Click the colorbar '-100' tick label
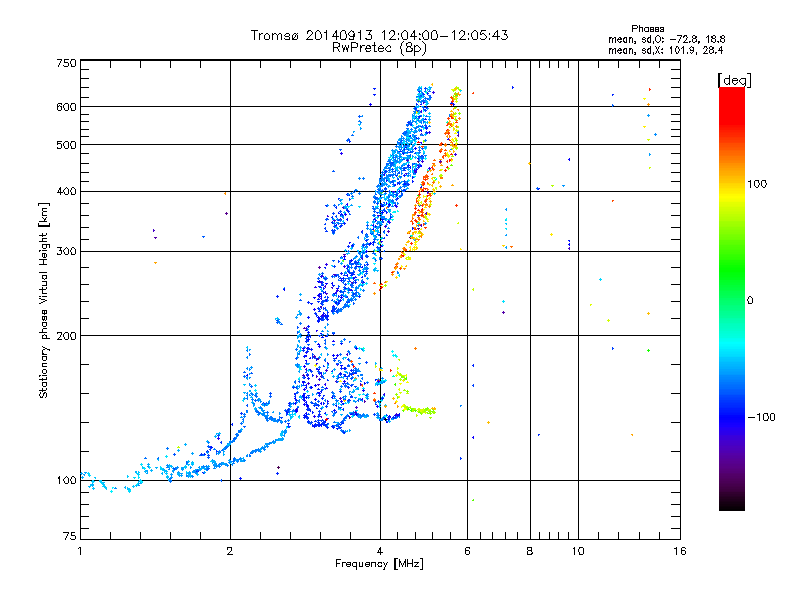Screen dimensions: 800x600 (761, 417)
